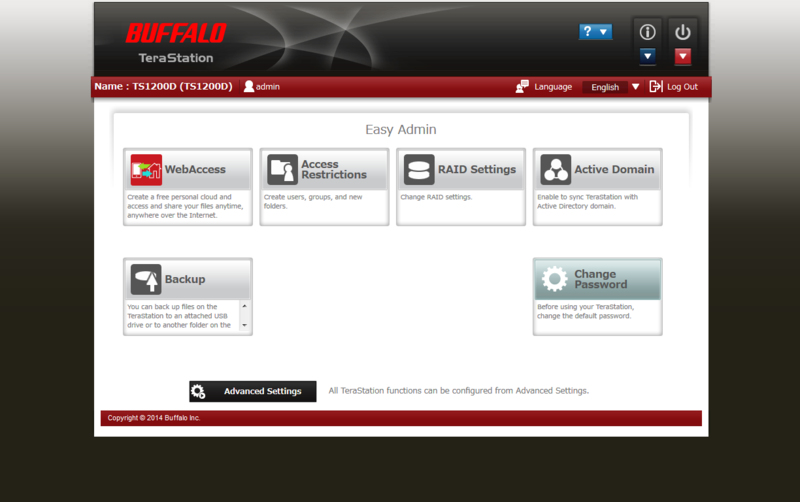Image resolution: width=800 pixels, height=502 pixels.
Task: Click the language dropdown arrow
Action: pyautogui.click(x=635, y=87)
